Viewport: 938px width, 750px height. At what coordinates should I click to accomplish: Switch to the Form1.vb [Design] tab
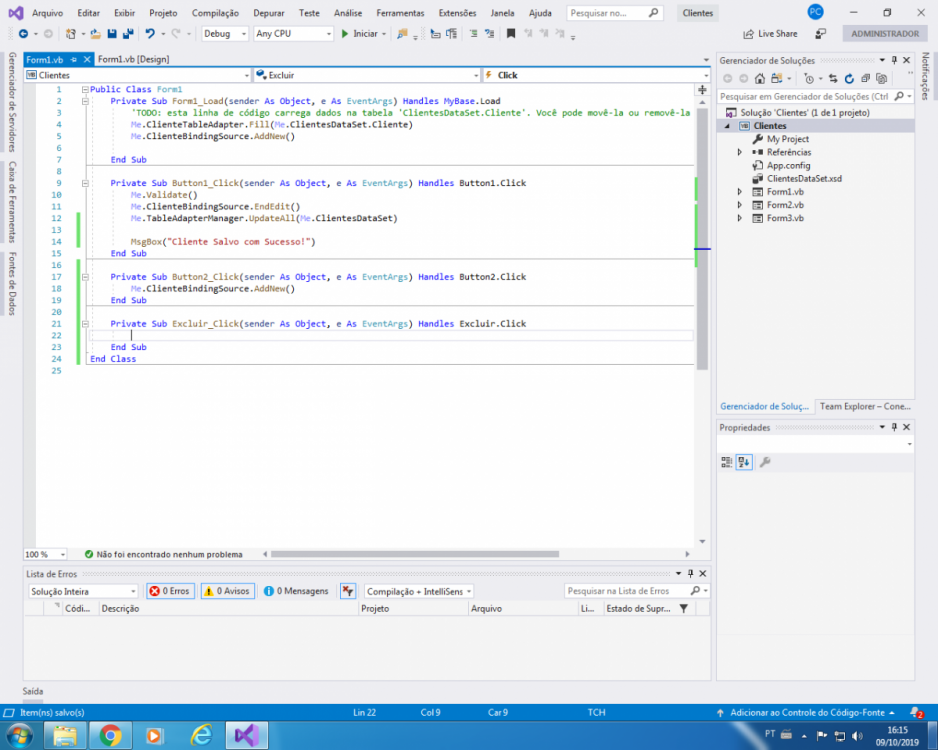pyautogui.click(x=133, y=59)
